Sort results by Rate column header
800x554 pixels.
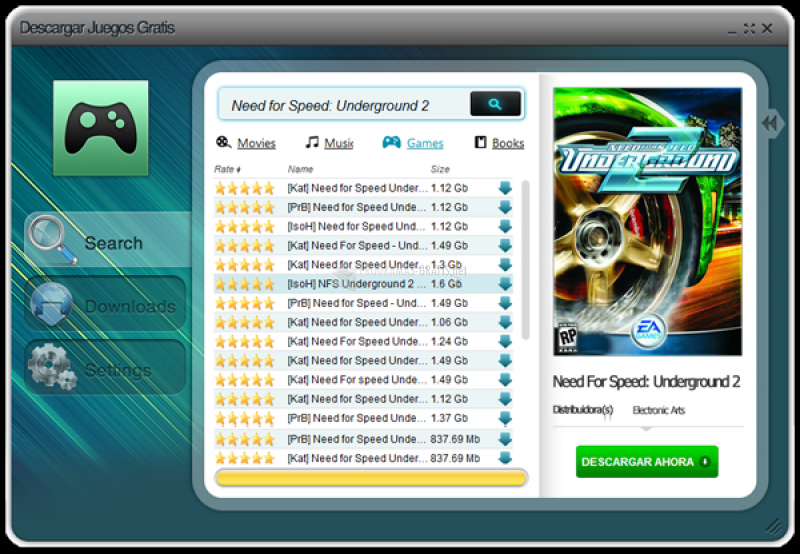227,169
